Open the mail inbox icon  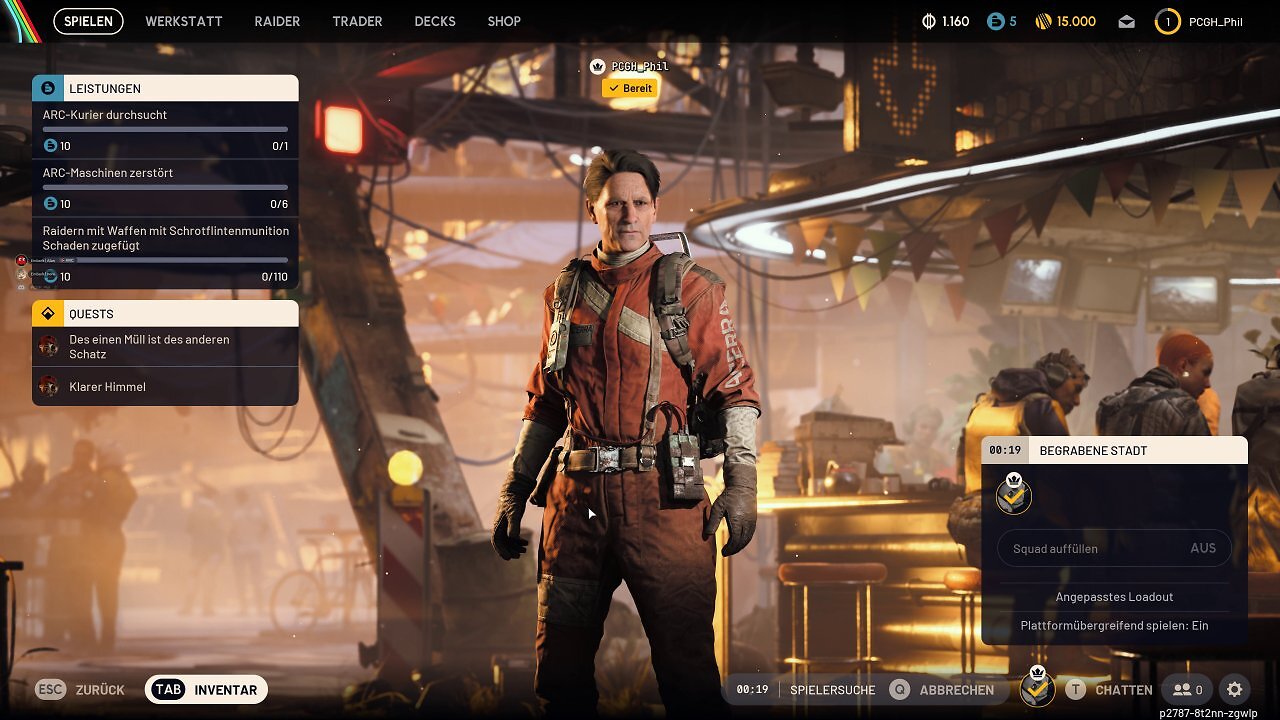tap(1127, 22)
